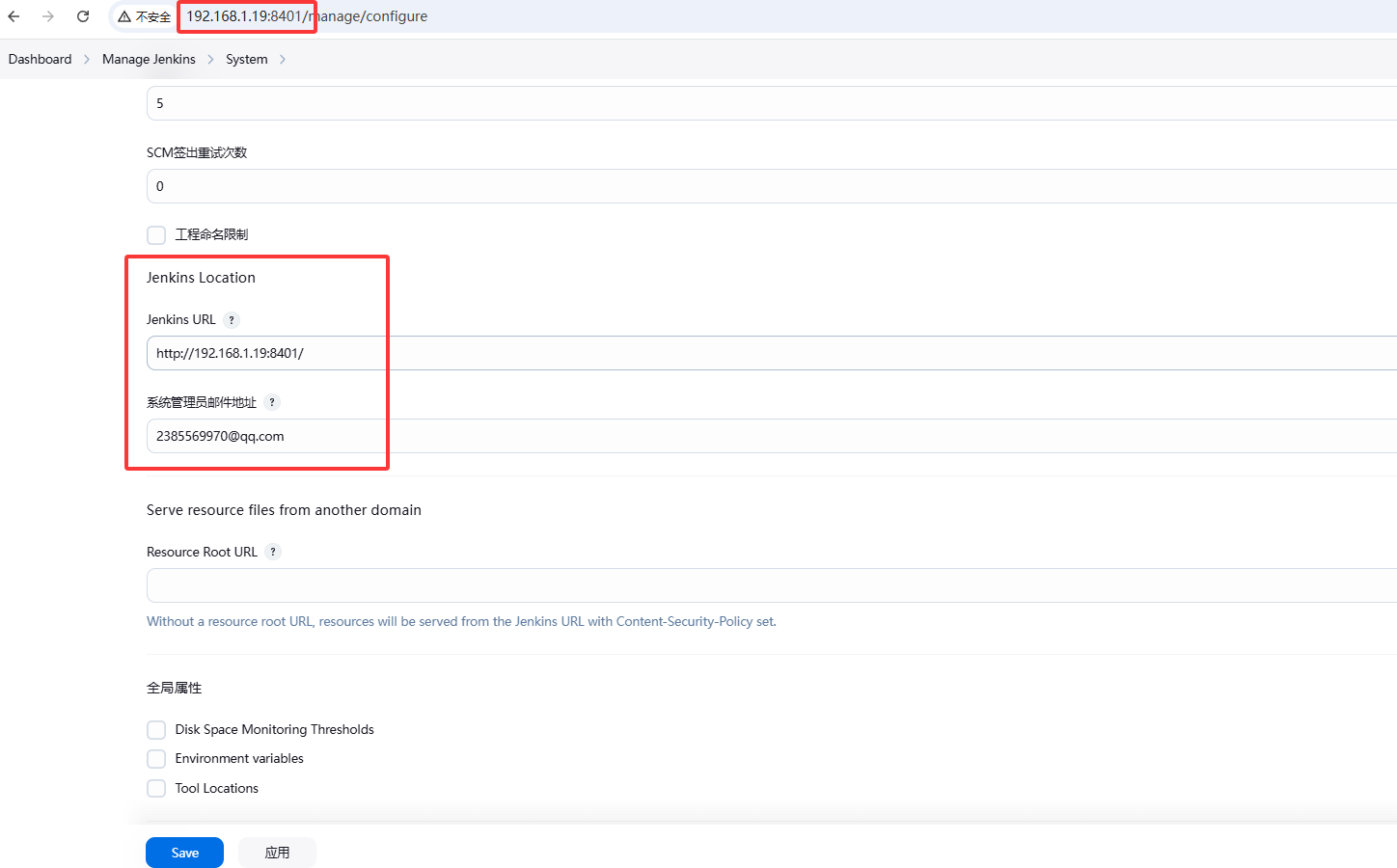Click the insecure site warning icon
1397x868 pixels.
124,16
